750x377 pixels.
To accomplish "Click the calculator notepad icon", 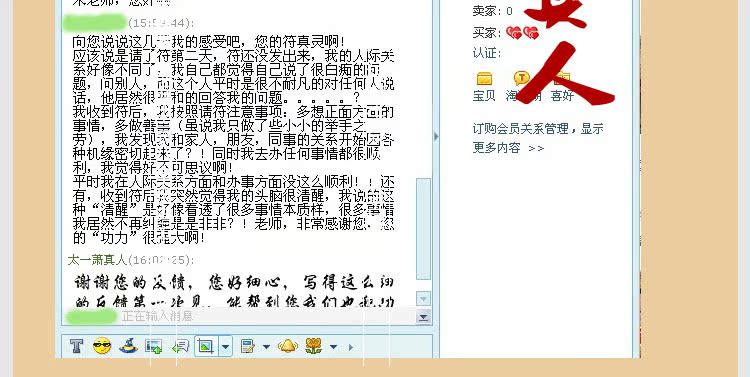I will click(x=248, y=346).
